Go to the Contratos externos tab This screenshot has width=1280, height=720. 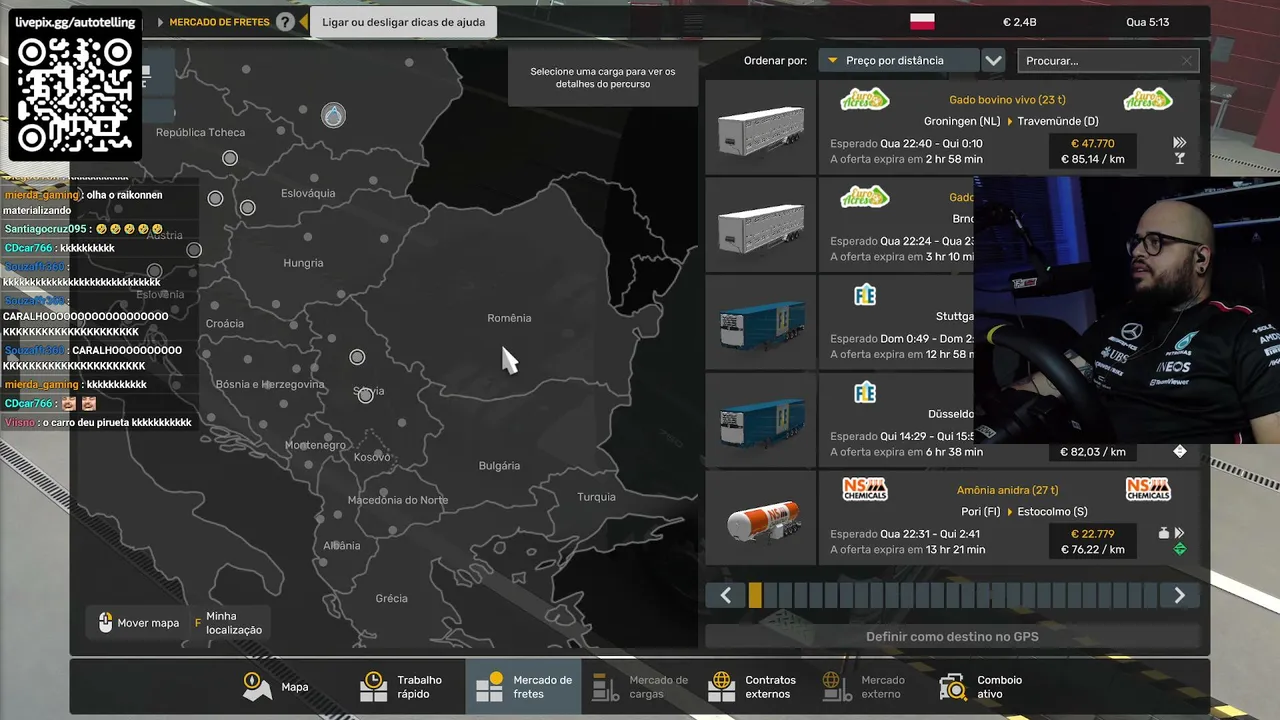tap(753, 687)
